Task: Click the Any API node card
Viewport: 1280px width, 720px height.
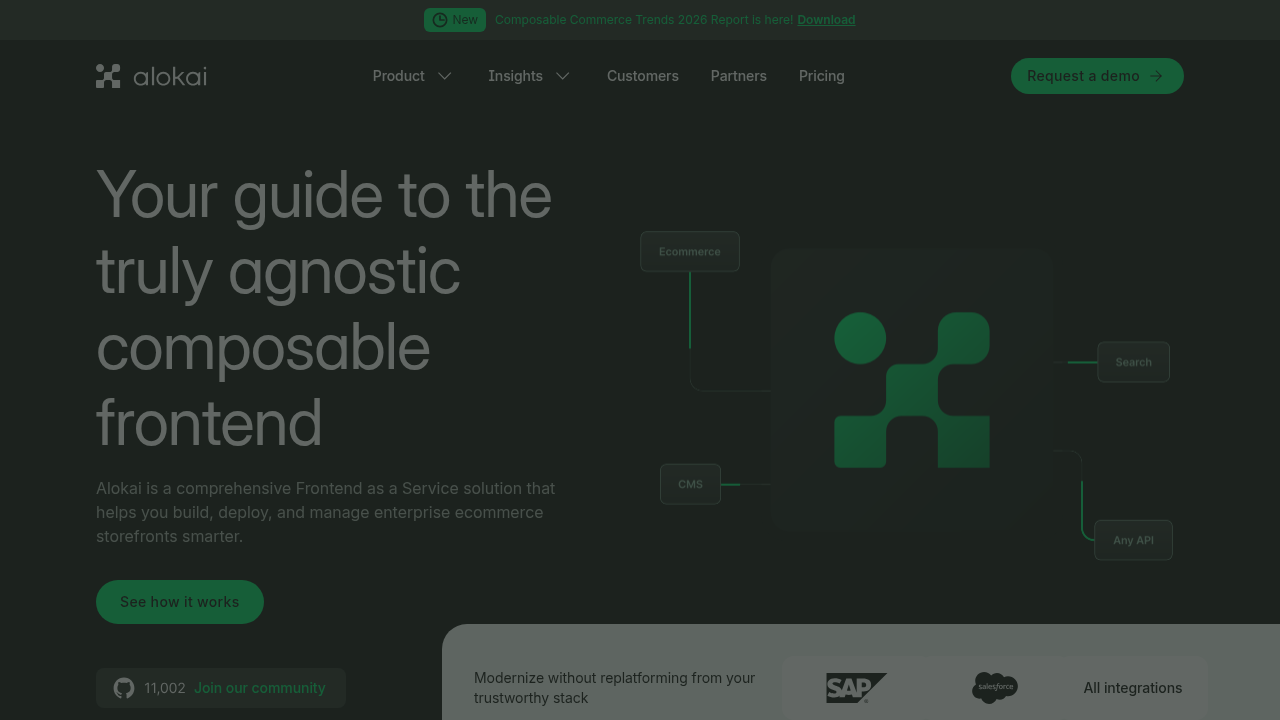Action: click(x=1133, y=540)
